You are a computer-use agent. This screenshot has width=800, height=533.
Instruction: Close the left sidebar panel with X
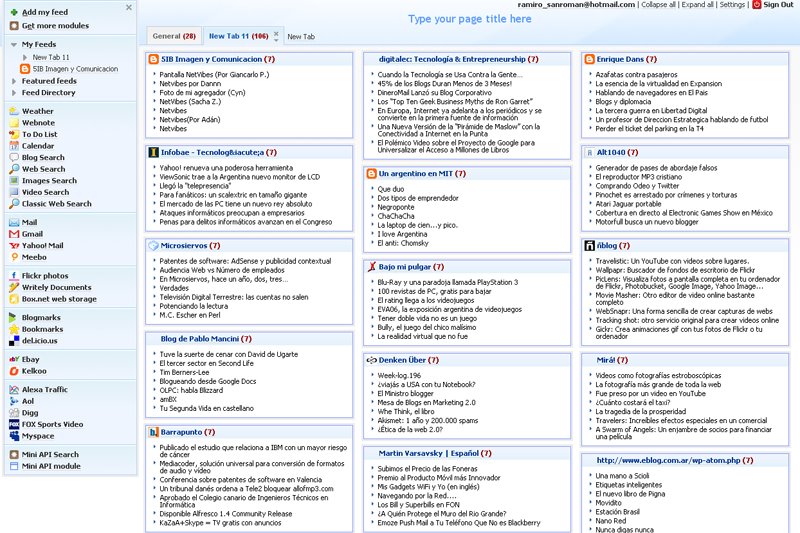click(x=129, y=7)
